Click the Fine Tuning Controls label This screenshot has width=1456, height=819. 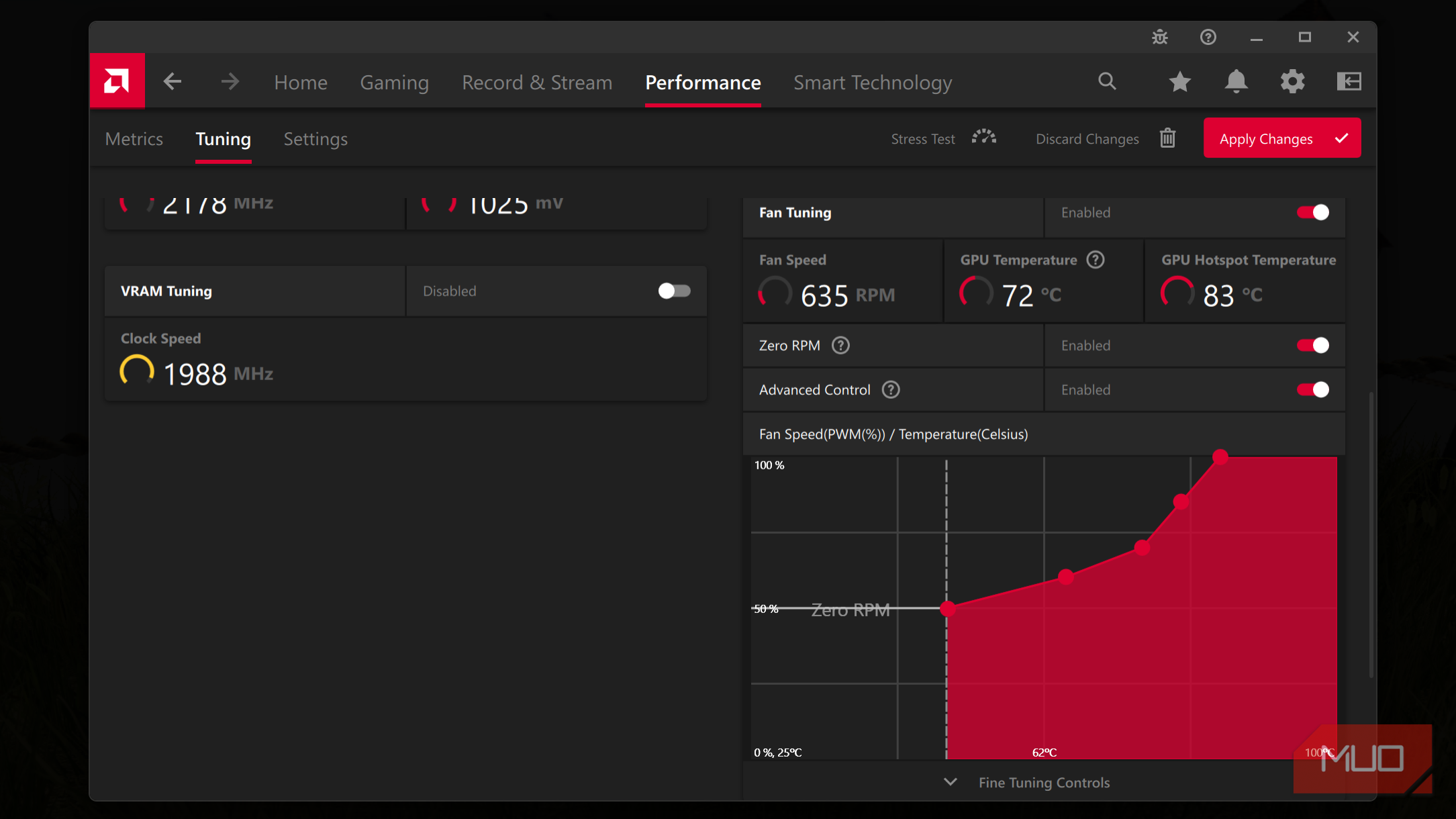click(x=1044, y=782)
